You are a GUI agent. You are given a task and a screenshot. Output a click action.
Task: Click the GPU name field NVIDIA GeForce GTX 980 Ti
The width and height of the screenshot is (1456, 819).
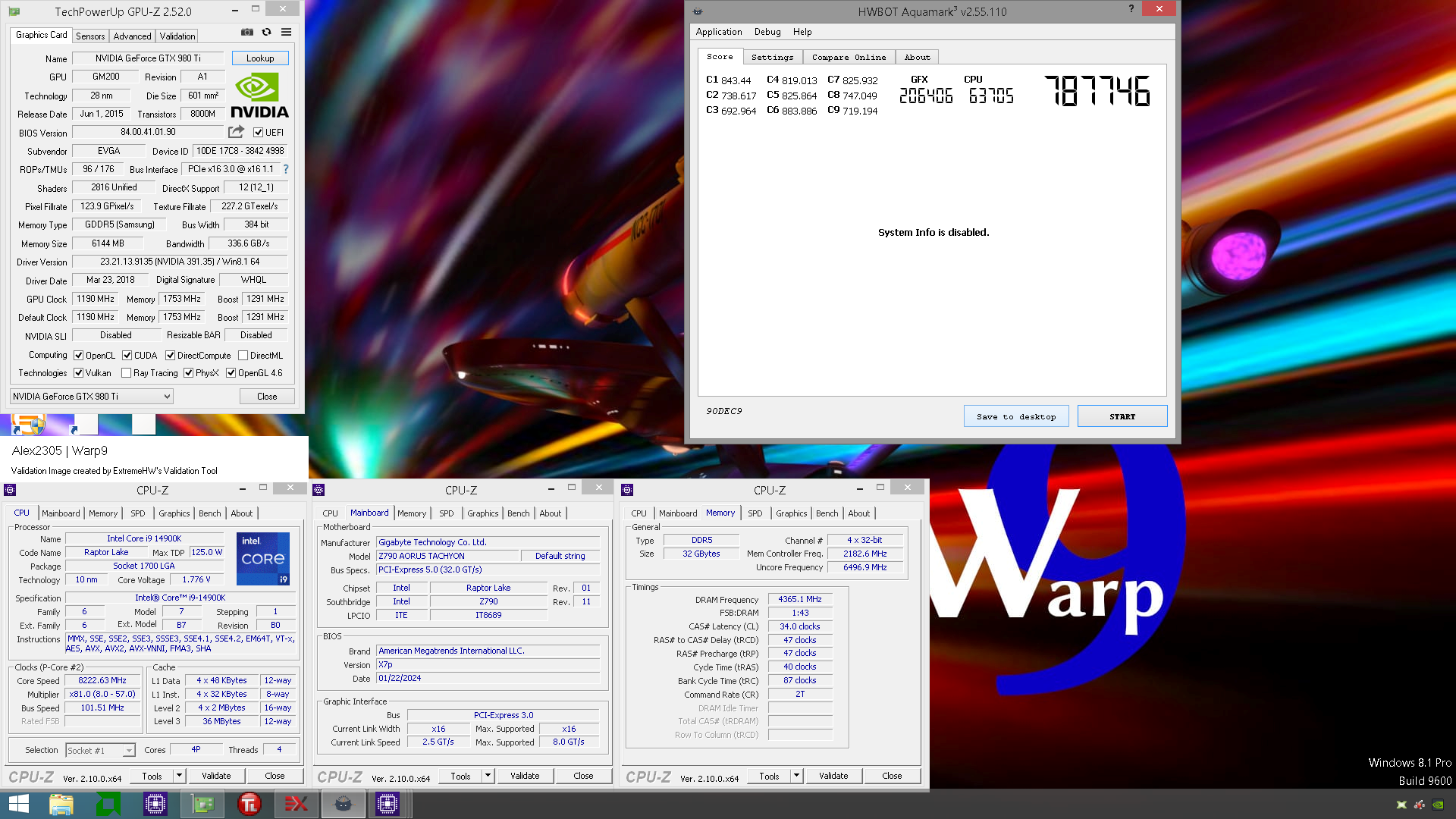[148, 58]
